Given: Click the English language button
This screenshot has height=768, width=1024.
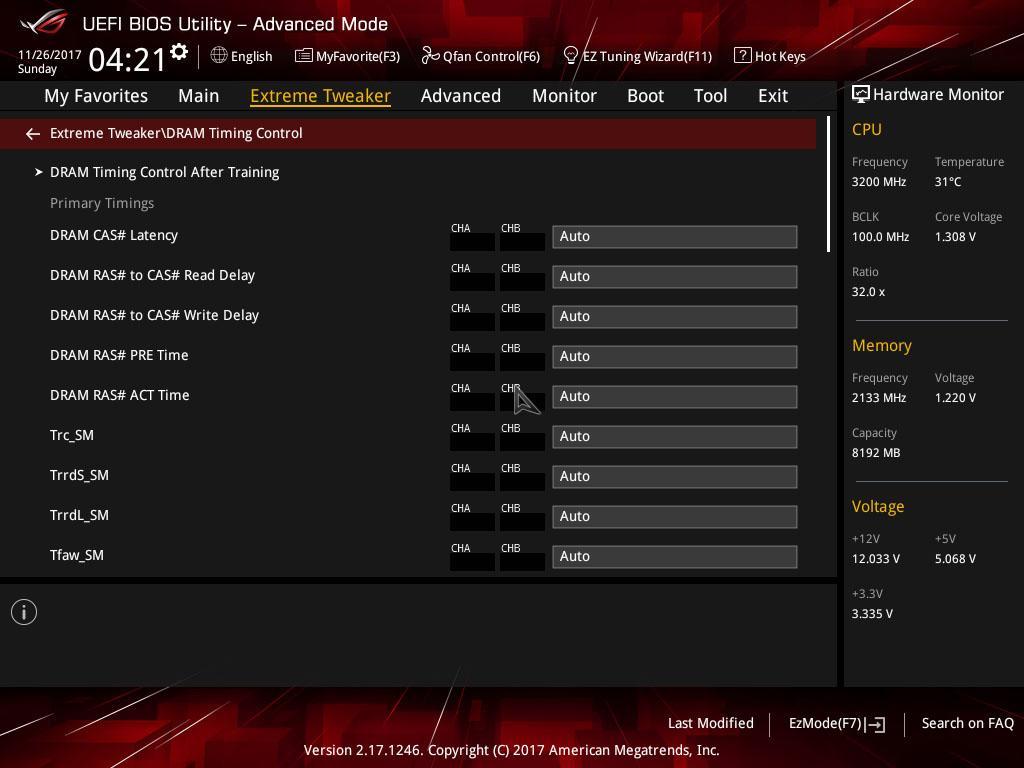Looking at the screenshot, I should click(x=251, y=56).
